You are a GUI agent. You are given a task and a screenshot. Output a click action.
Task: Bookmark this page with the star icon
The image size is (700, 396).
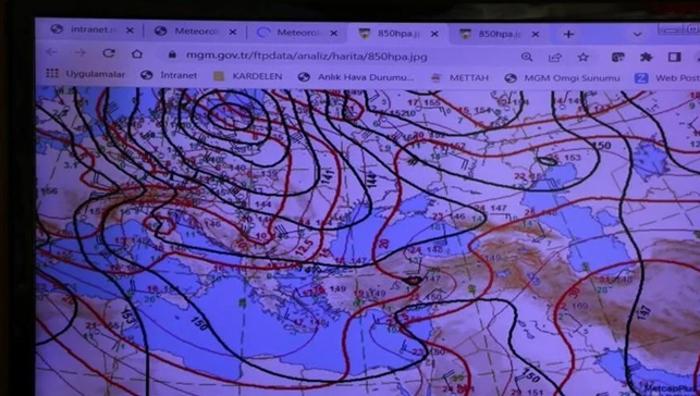(x=583, y=57)
